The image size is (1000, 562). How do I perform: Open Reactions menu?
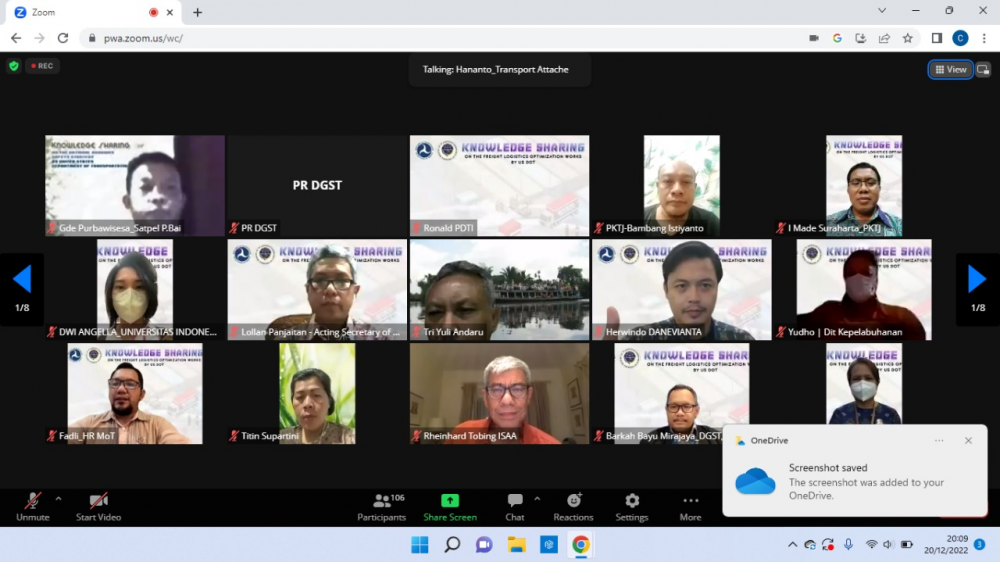573,507
